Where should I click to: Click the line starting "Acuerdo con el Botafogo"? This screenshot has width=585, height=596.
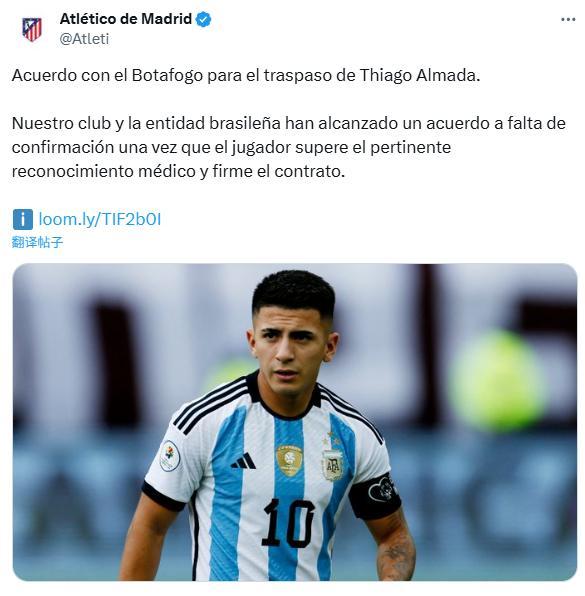point(246,75)
